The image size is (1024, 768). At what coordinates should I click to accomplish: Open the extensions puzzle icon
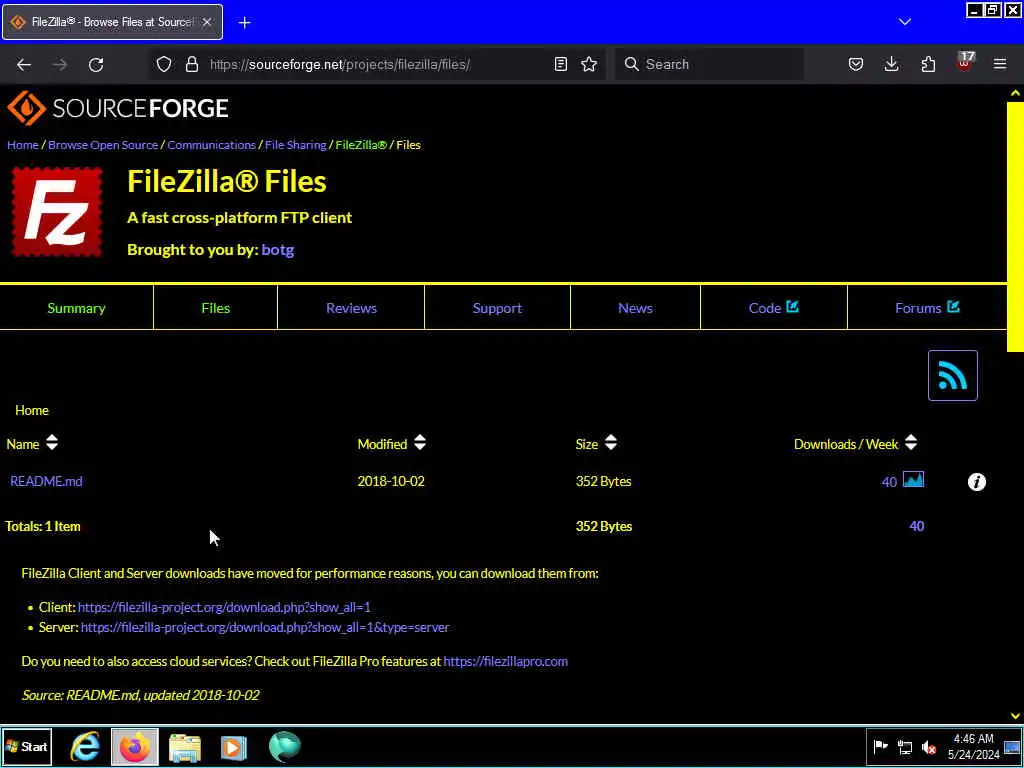coord(928,64)
